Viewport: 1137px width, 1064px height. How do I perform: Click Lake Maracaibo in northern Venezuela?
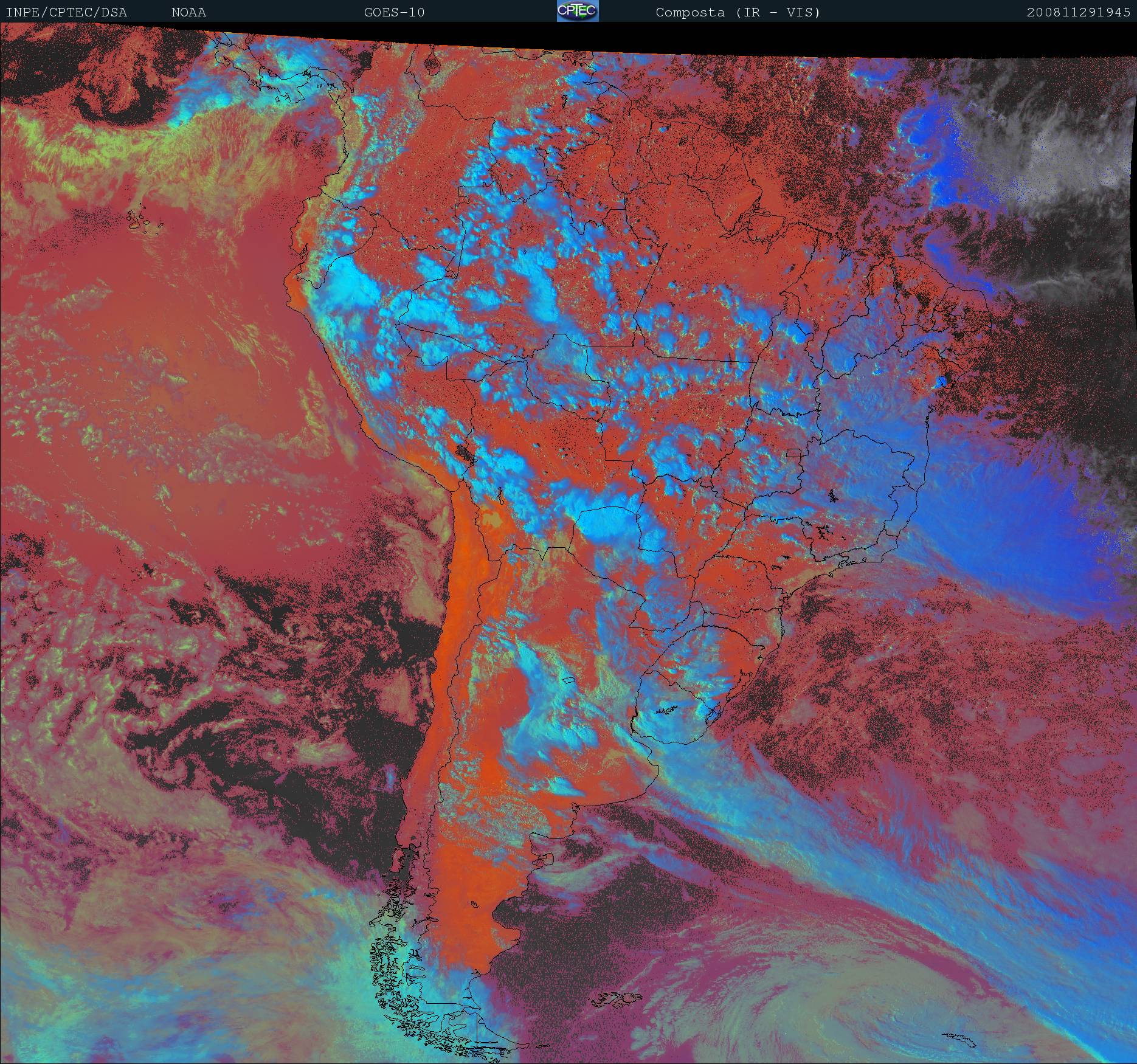(x=430, y=62)
